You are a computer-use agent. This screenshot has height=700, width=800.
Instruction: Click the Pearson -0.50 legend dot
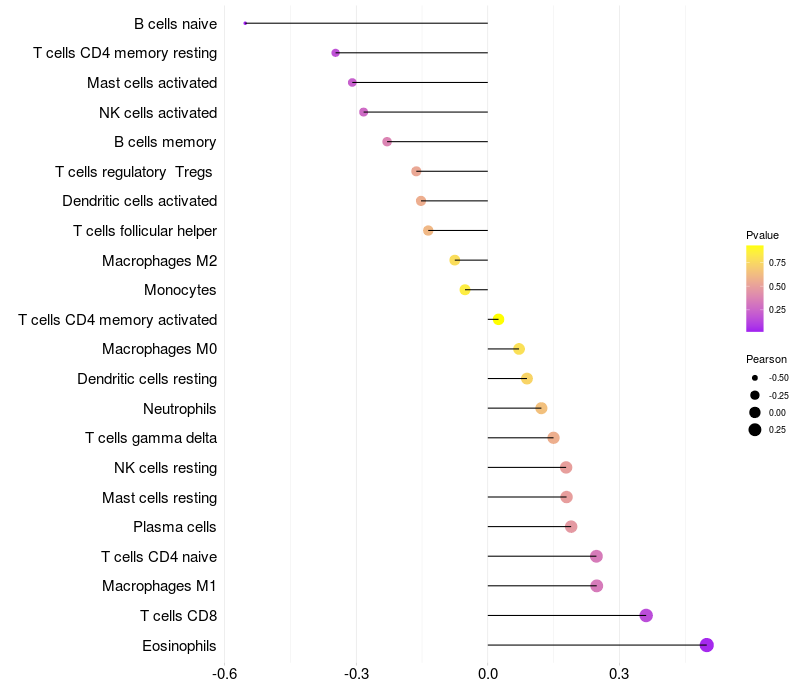(755, 378)
